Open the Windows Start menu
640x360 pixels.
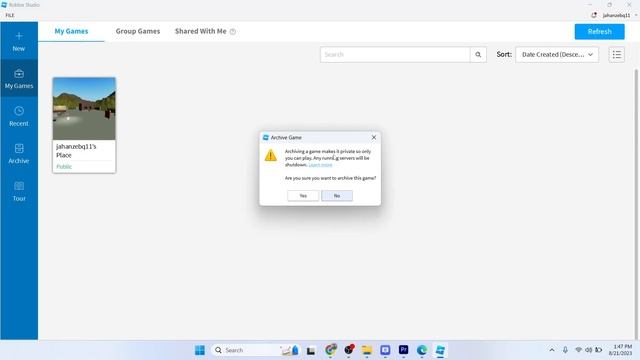tap(200, 350)
